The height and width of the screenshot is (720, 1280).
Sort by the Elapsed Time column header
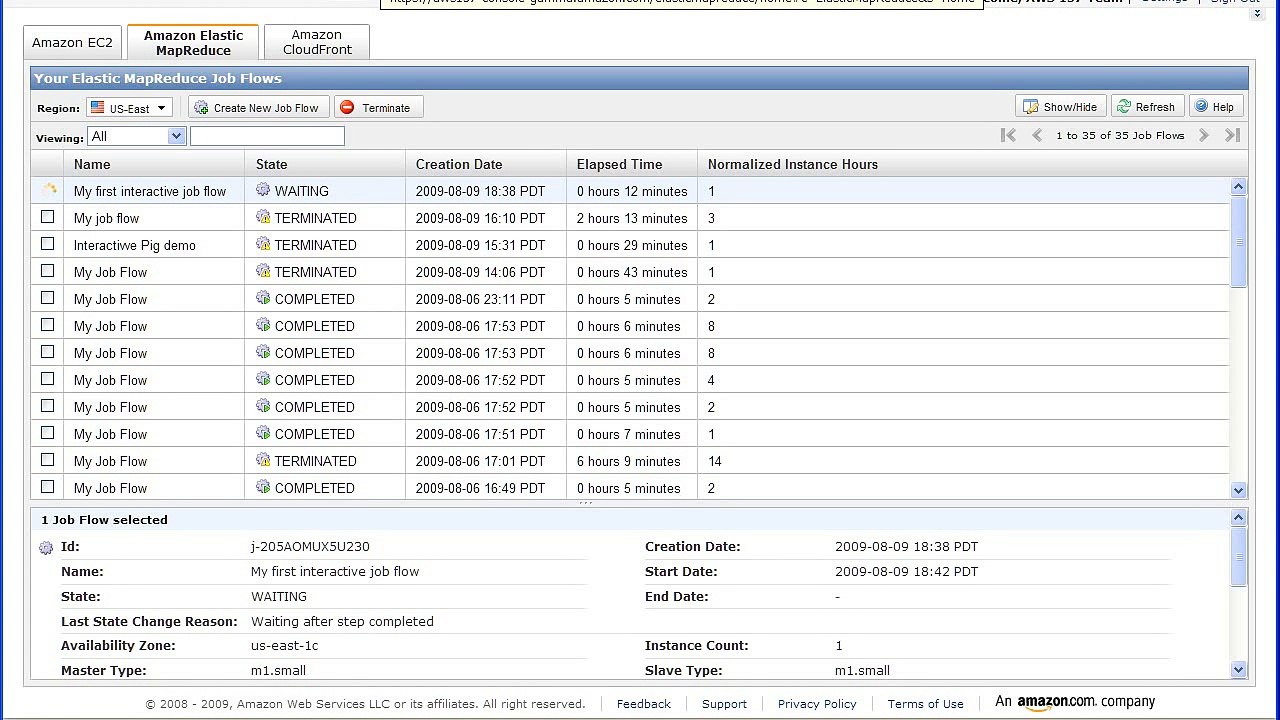(632, 164)
